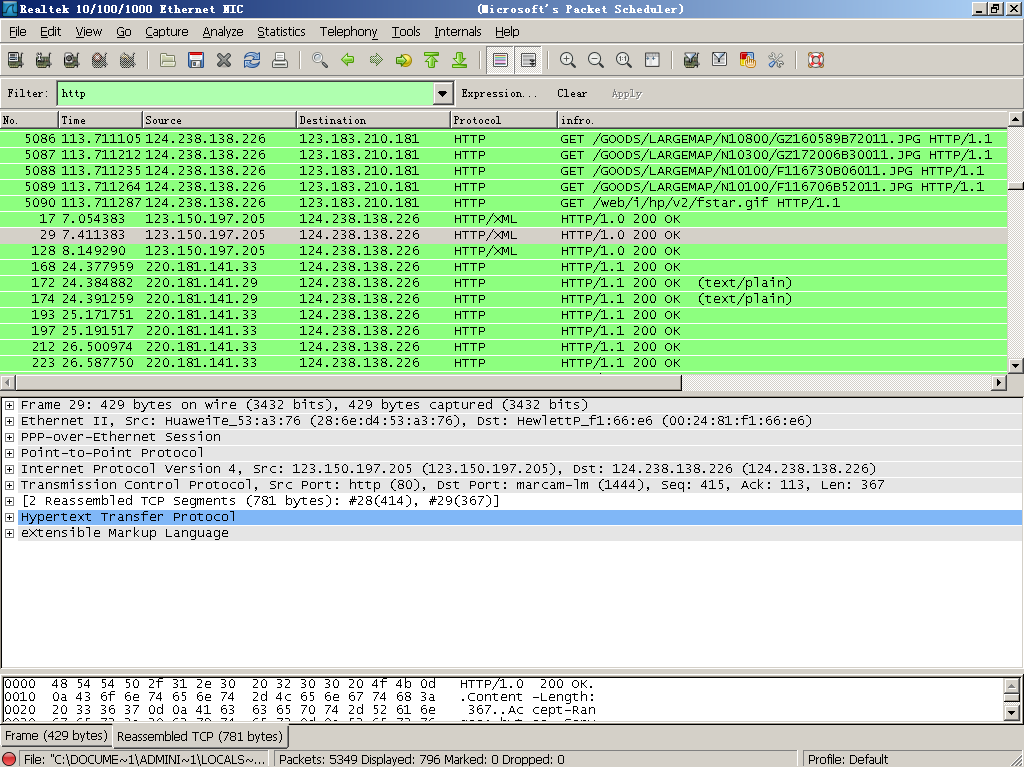Click packet list scroll down arrow
Viewport: 1024px width, 768px height.
tap(1016, 366)
